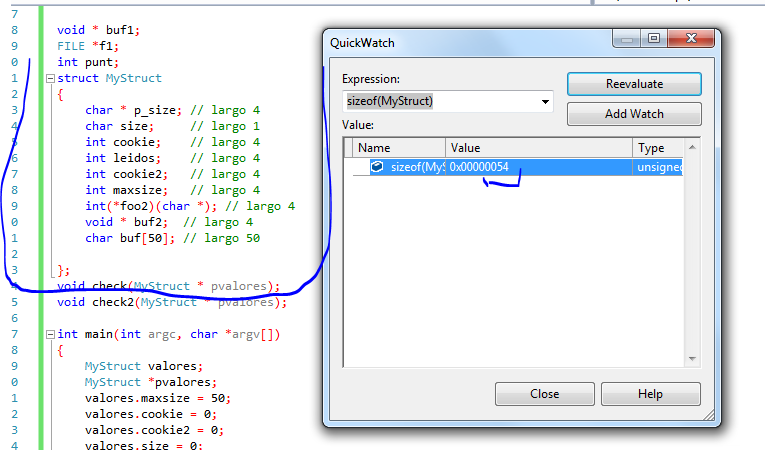Click the Value column header
765x450 pixels.
click(538, 147)
